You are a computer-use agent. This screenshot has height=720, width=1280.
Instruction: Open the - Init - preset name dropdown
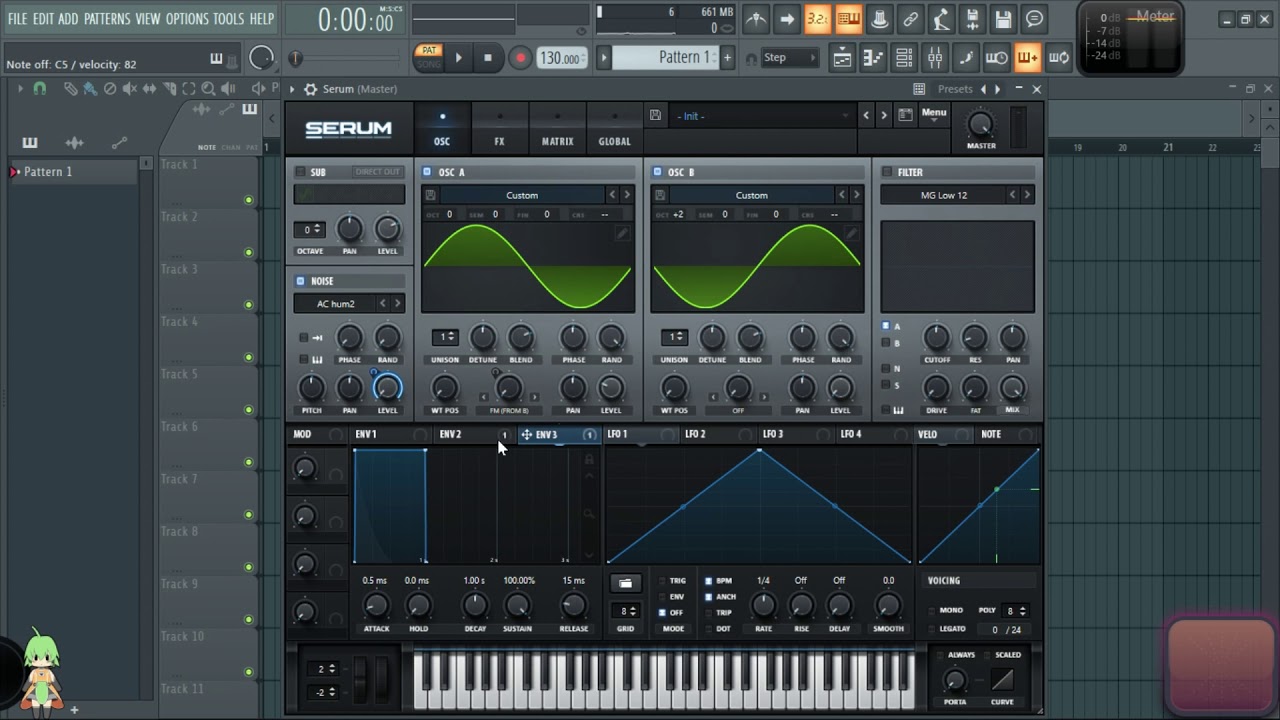762,116
